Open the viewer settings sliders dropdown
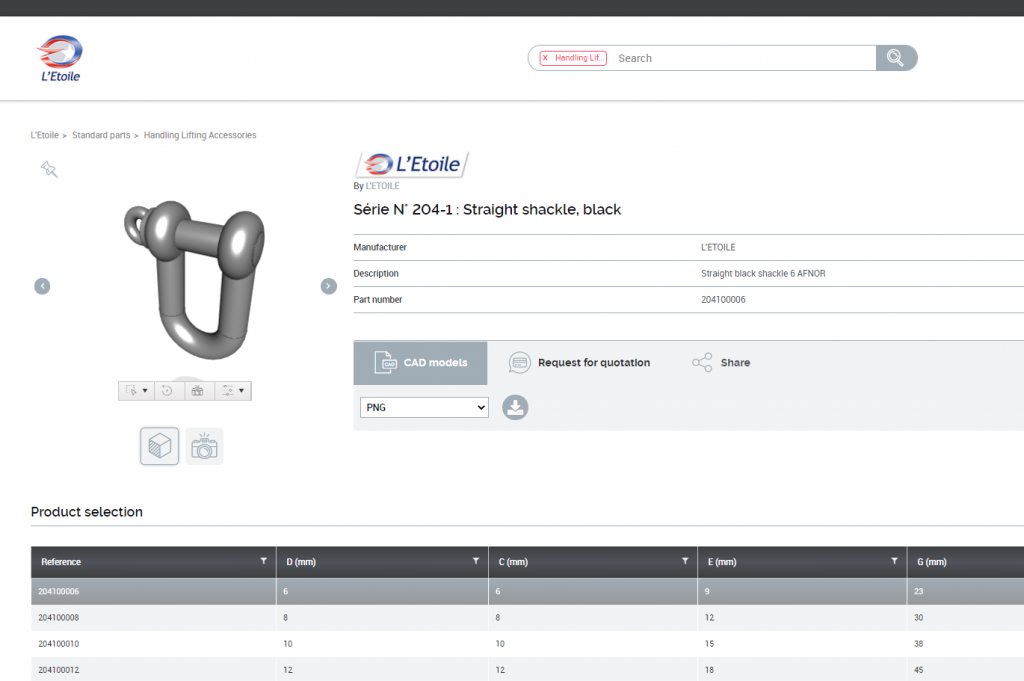 point(233,391)
